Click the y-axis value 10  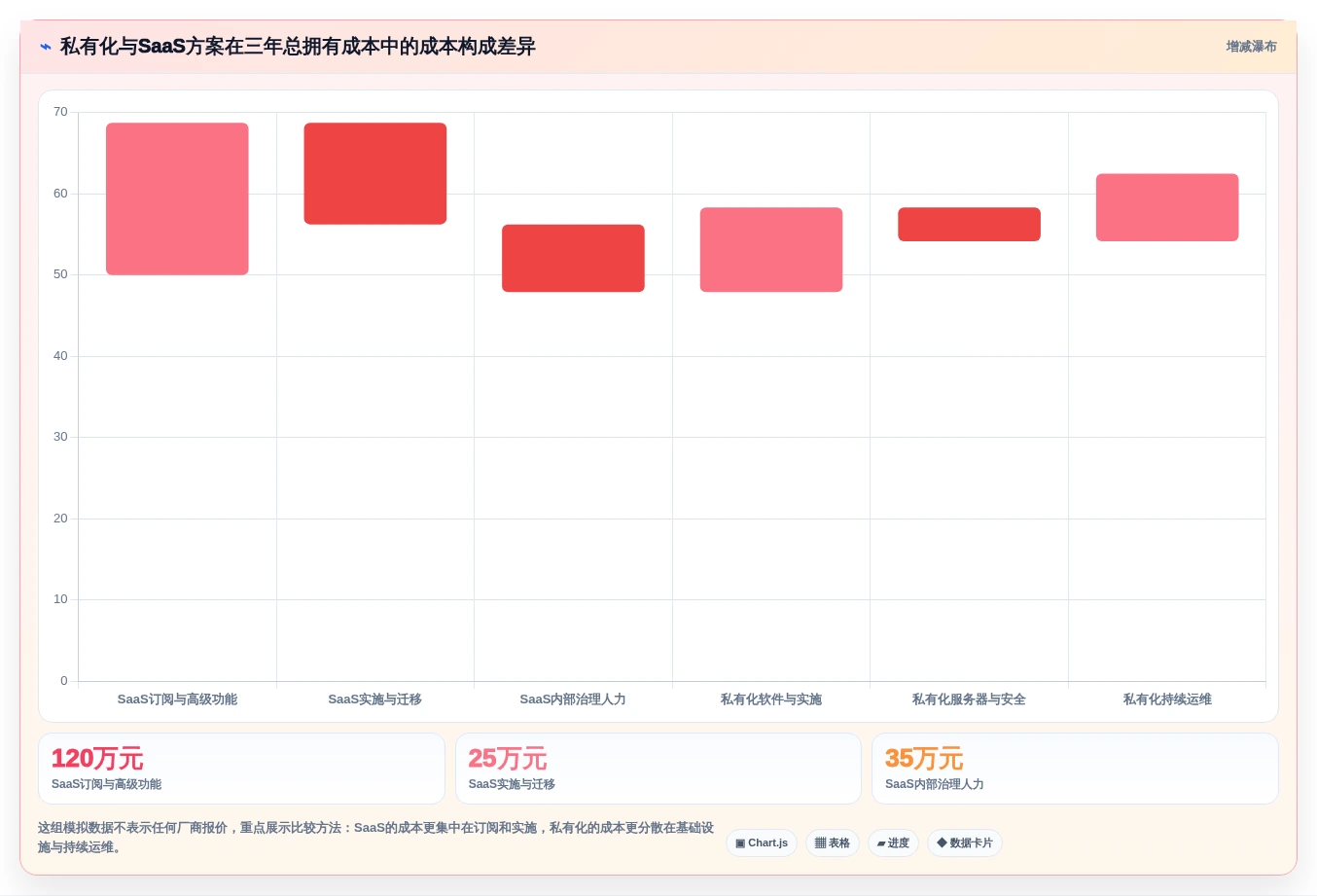point(60,599)
